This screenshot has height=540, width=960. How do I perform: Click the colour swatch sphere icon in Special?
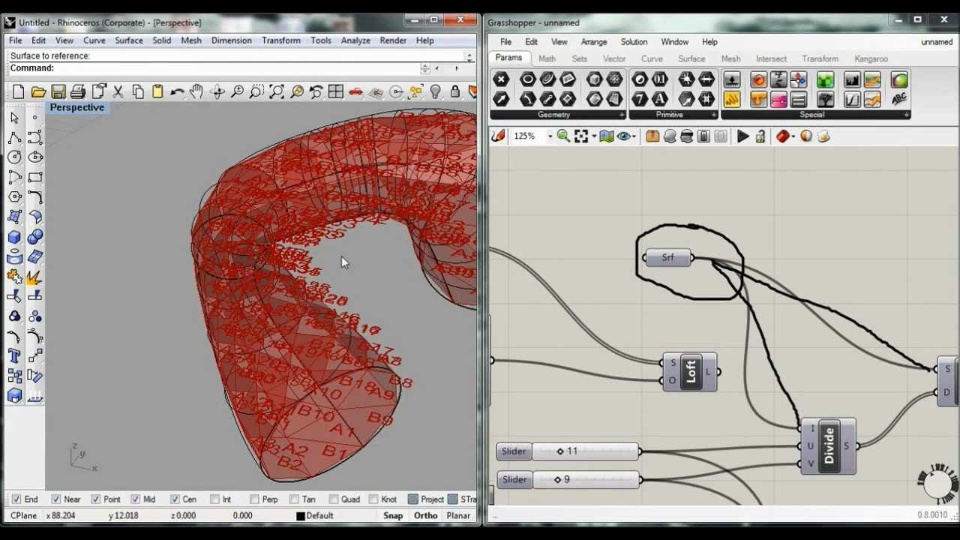tap(899, 80)
